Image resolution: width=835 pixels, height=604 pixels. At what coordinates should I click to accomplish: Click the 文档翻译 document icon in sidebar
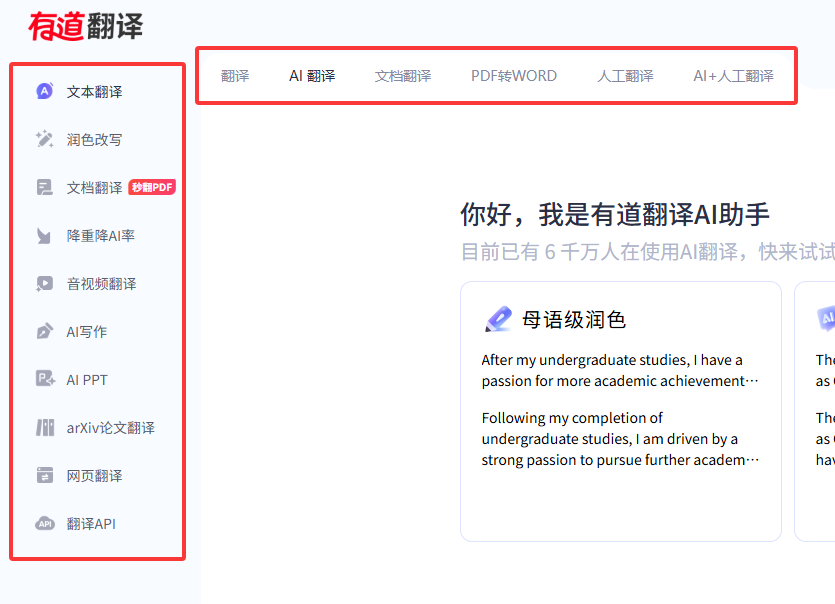[45, 187]
